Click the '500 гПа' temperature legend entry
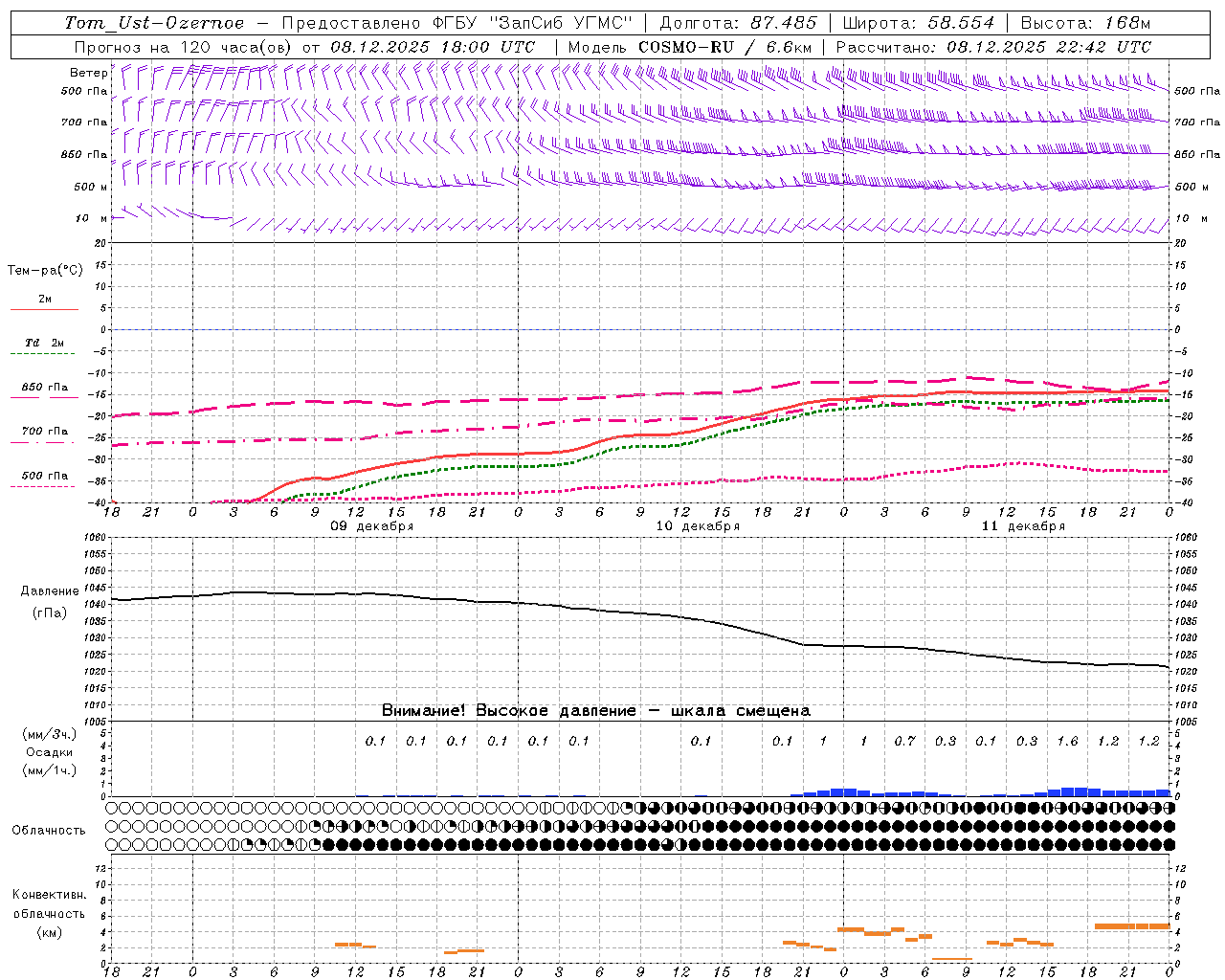Screen dimensions: 1225x980 44,476
